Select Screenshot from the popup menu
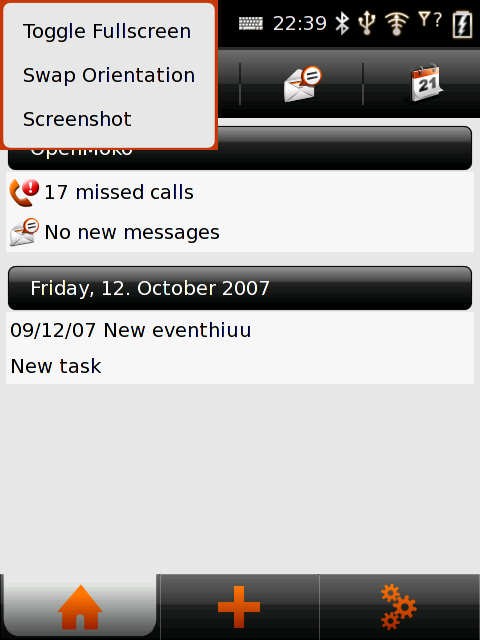 coord(77,119)
